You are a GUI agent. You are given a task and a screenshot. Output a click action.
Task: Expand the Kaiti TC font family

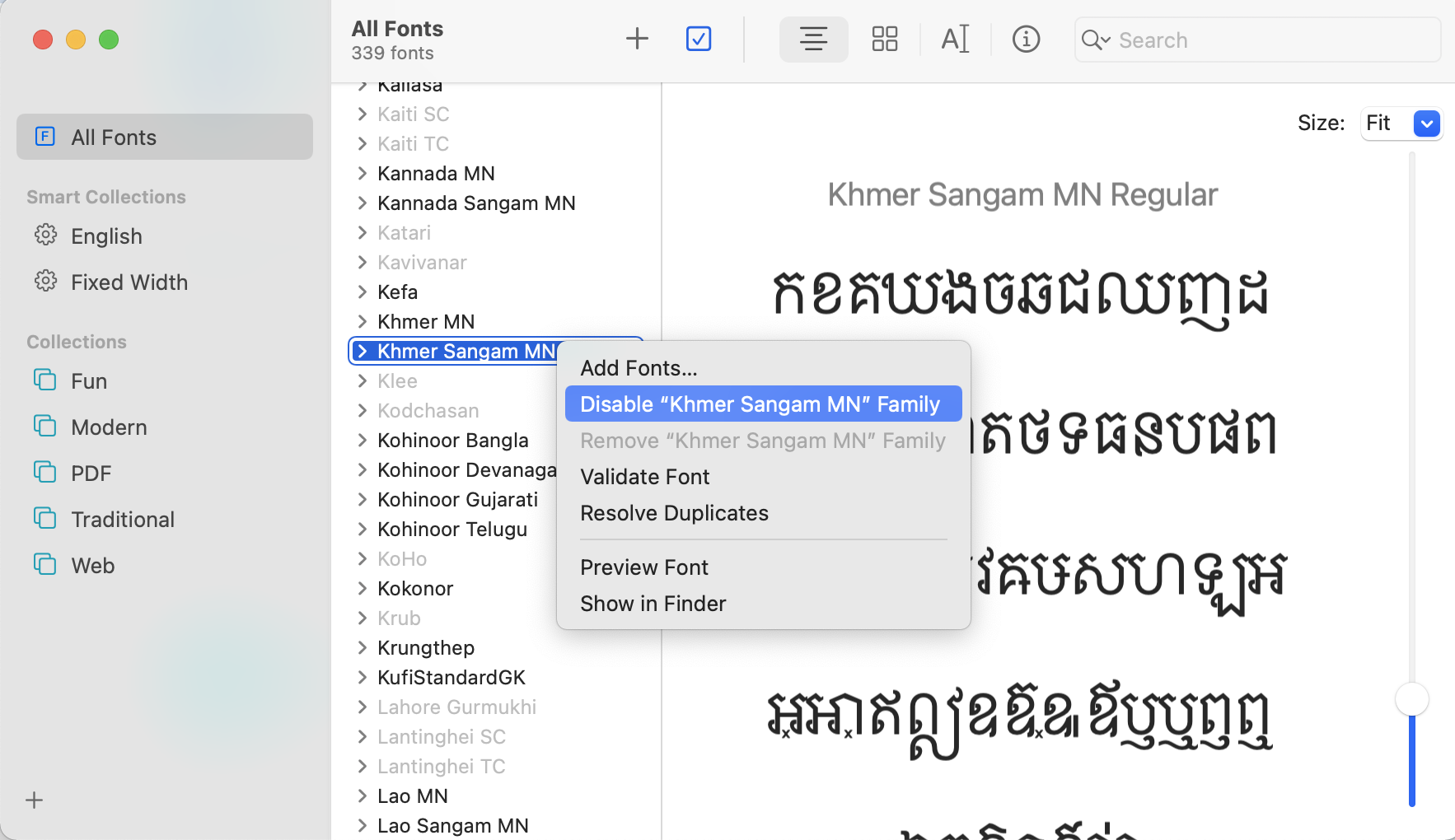(362, 144)
